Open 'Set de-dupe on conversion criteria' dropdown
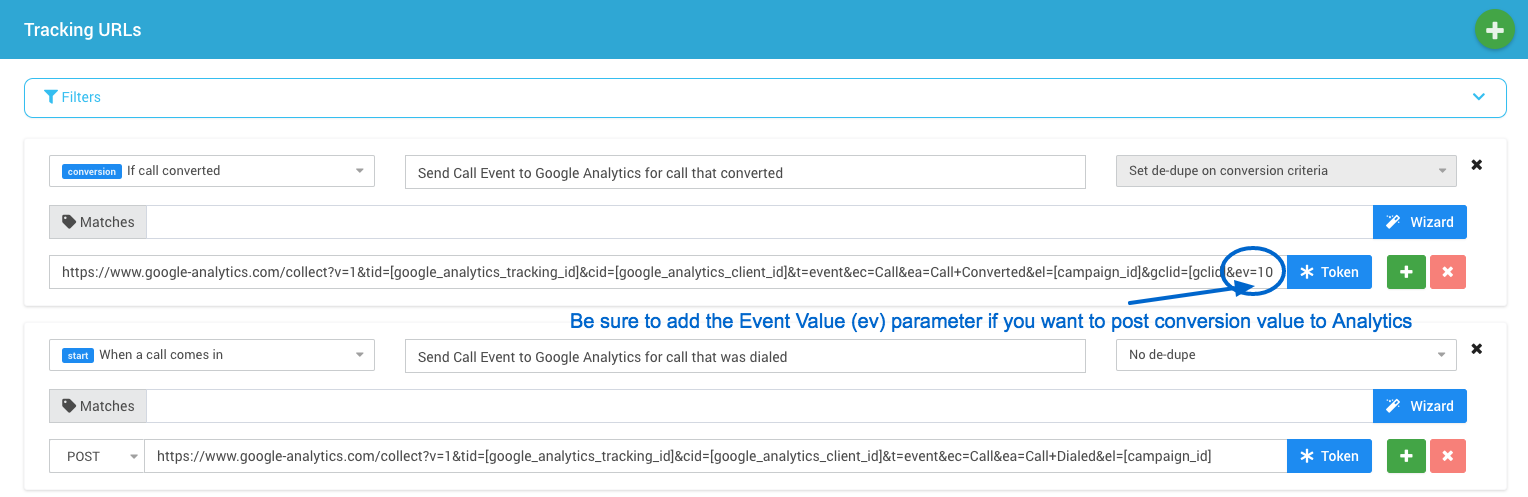 (x=1285, y=171)
